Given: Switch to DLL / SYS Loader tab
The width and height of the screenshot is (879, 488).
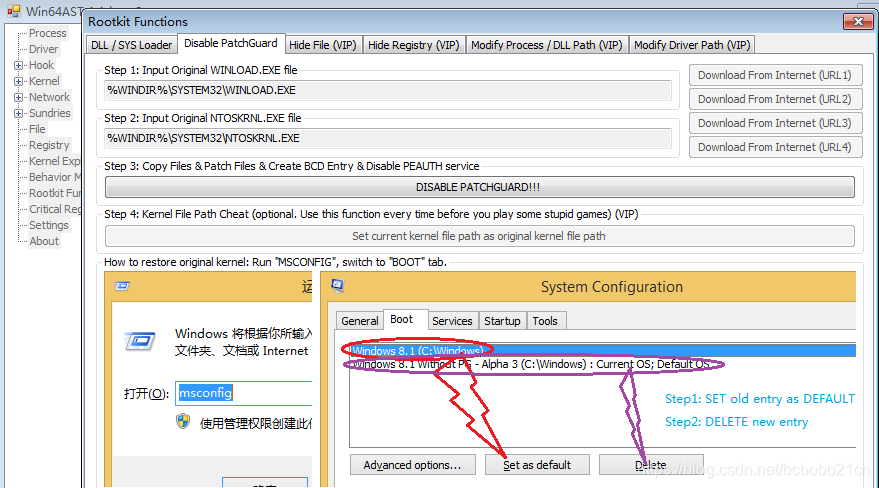Looking at the screenshot, I should [x=132, y=45].
